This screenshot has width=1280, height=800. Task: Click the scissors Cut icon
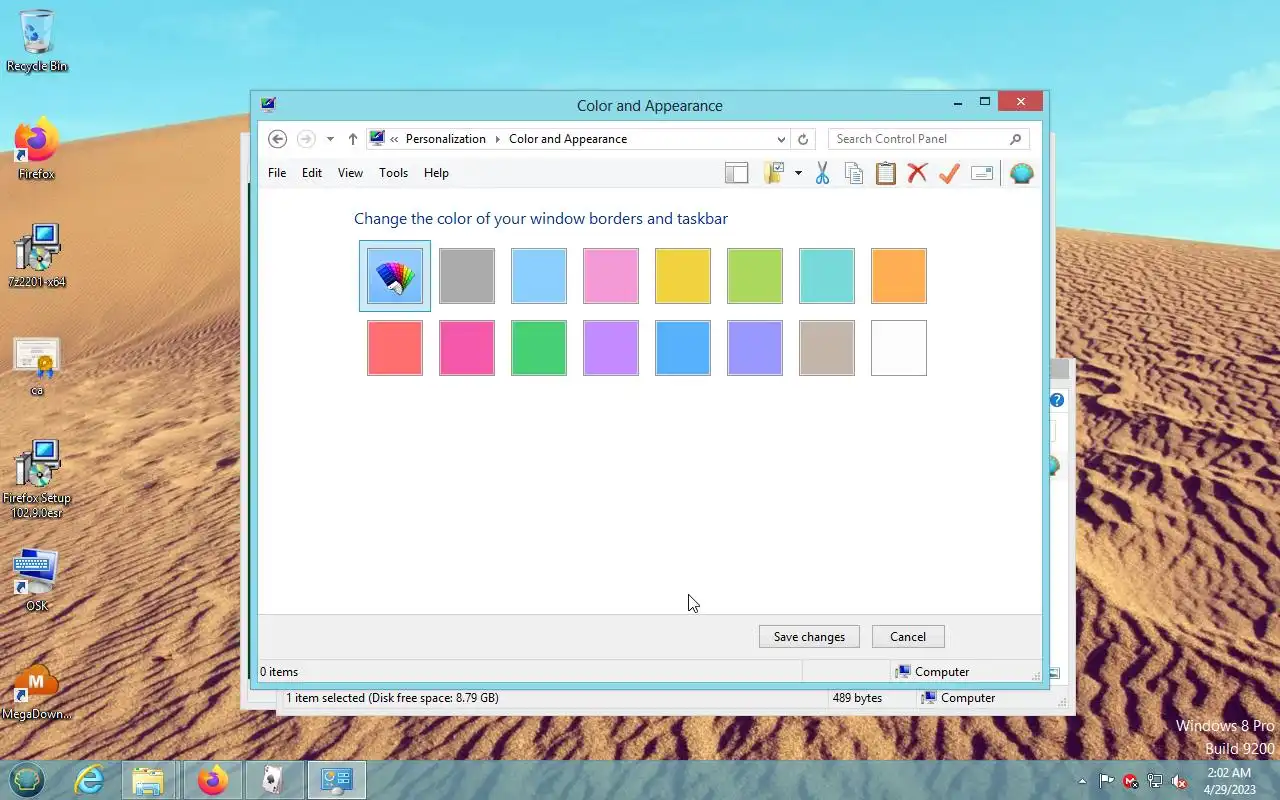click(x=822, y=173)
